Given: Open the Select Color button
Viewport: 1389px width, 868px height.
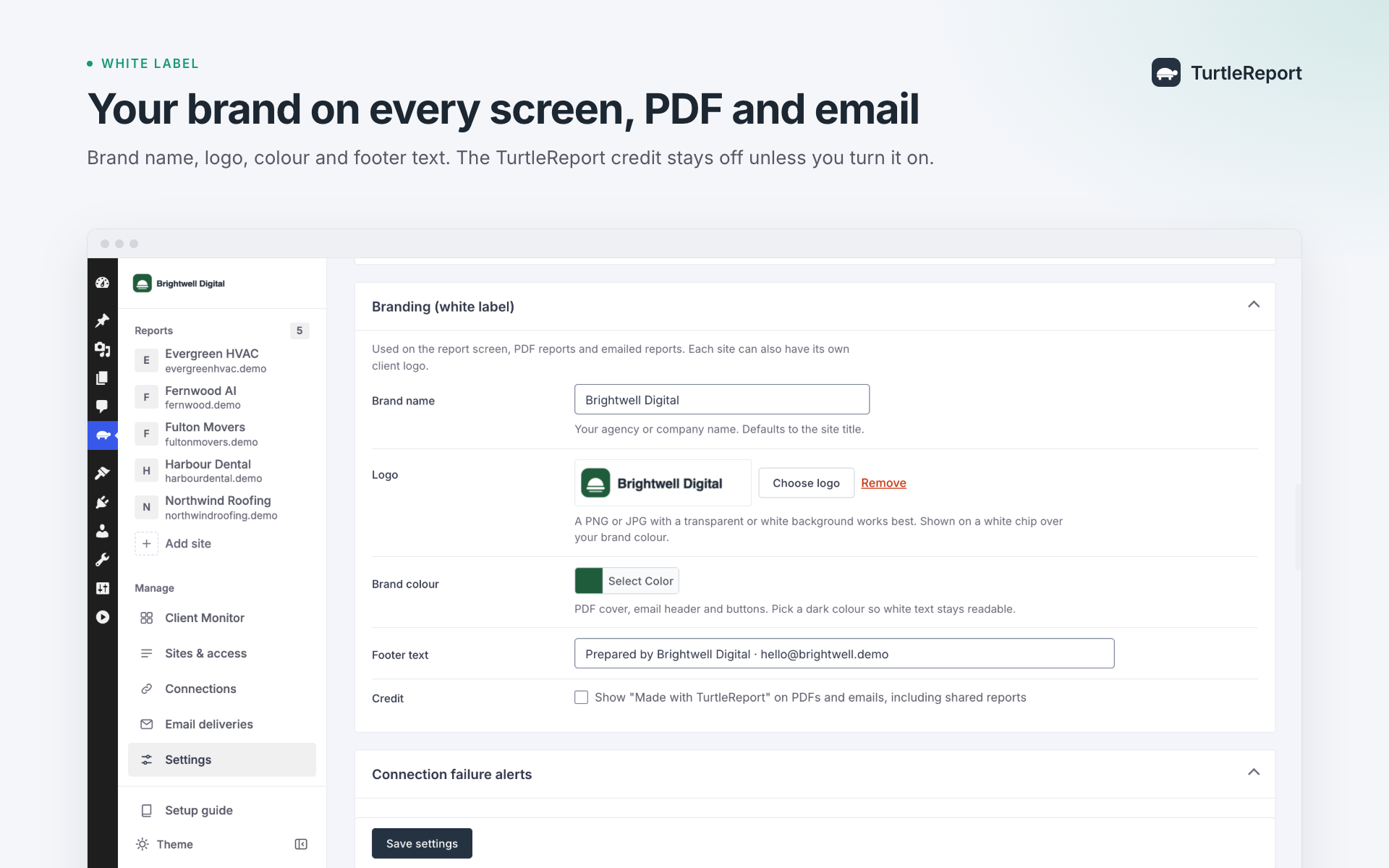Looking at the screenshot, I should pos(640,581).
